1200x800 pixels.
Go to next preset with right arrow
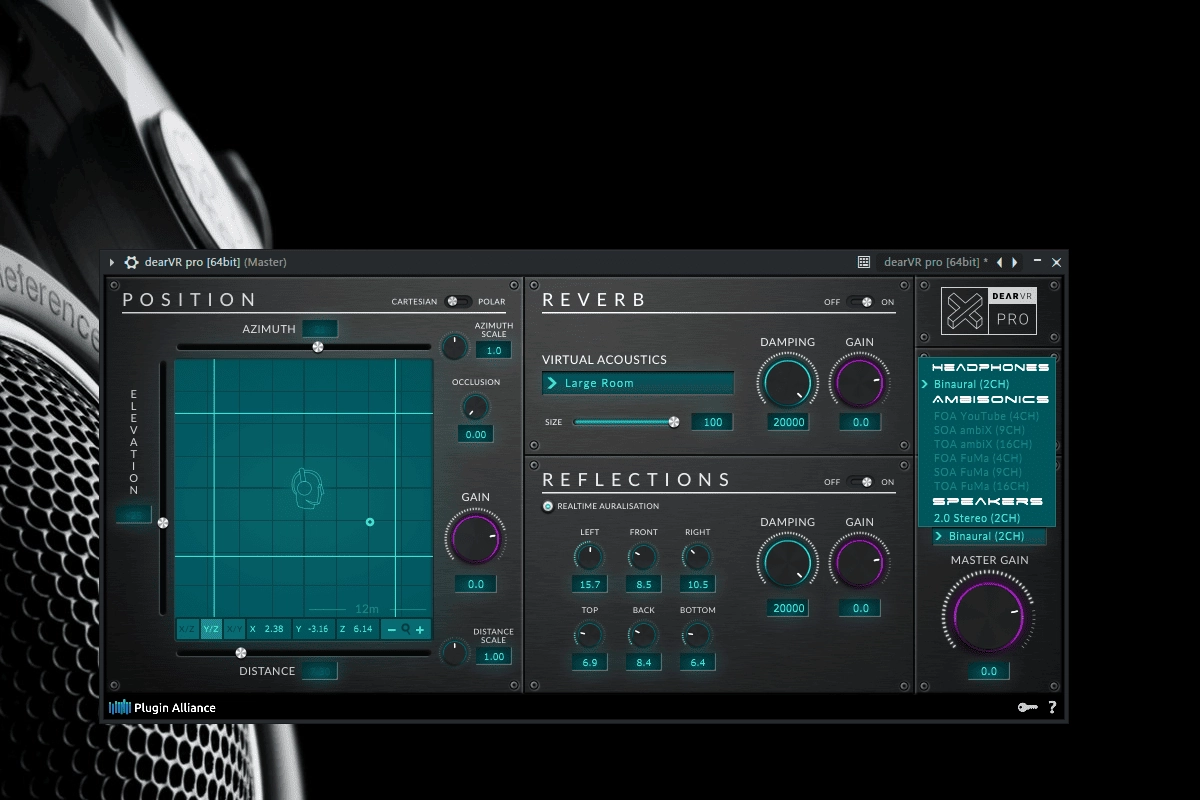click(1015, 262)
